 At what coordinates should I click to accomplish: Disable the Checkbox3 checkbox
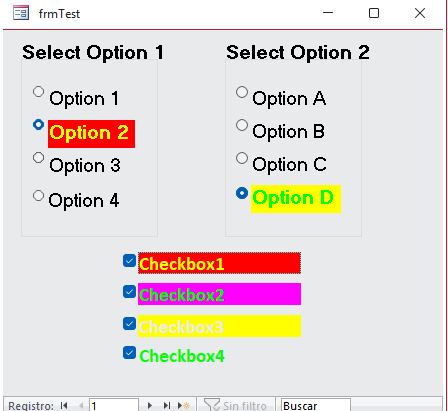129,324
